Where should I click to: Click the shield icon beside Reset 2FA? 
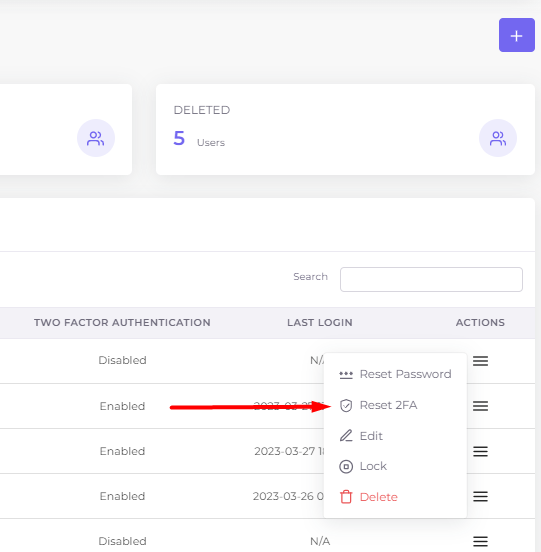(x=346, y=406)
